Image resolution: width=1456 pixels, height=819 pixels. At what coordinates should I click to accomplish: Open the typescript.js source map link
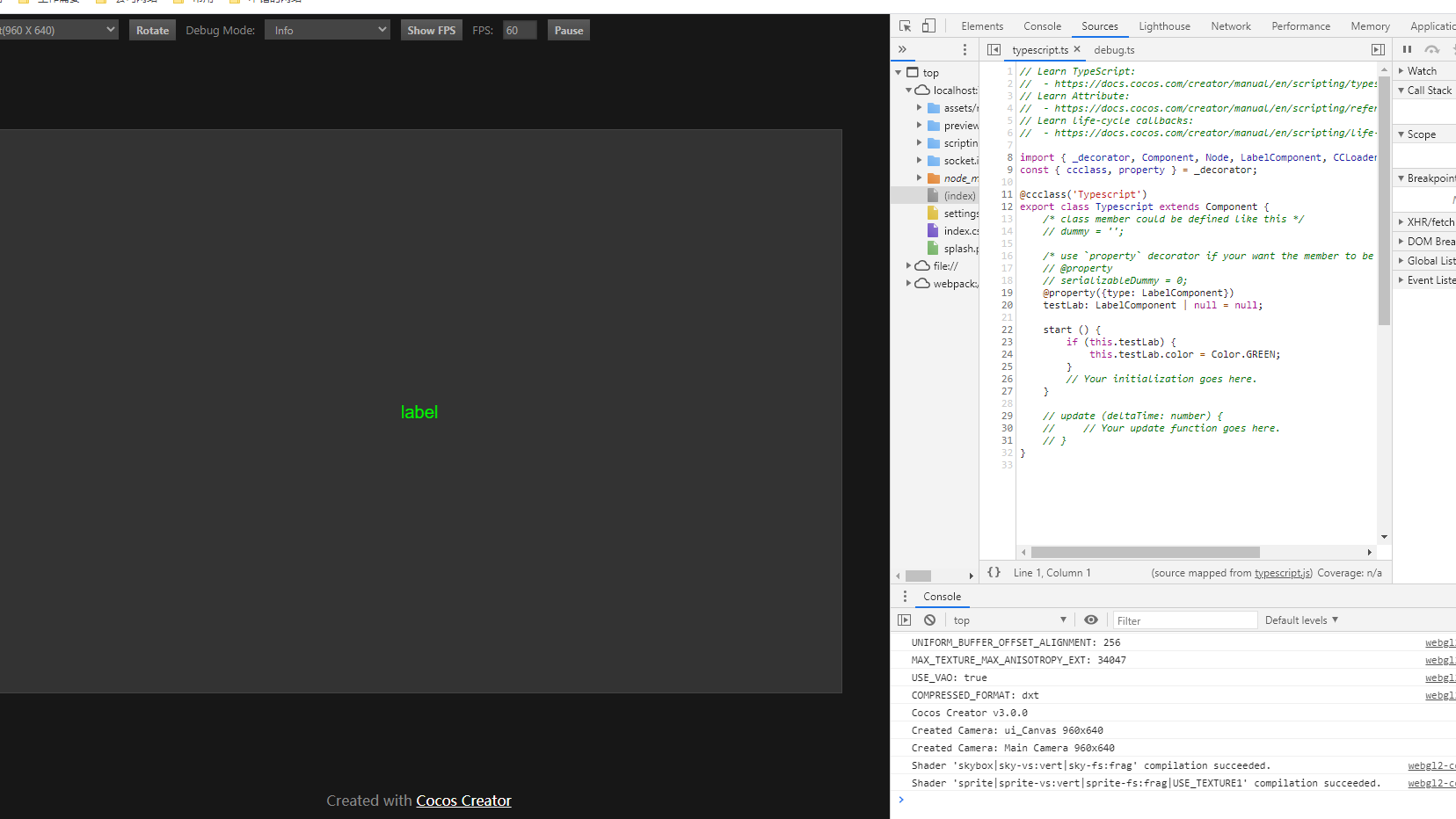1283,573
